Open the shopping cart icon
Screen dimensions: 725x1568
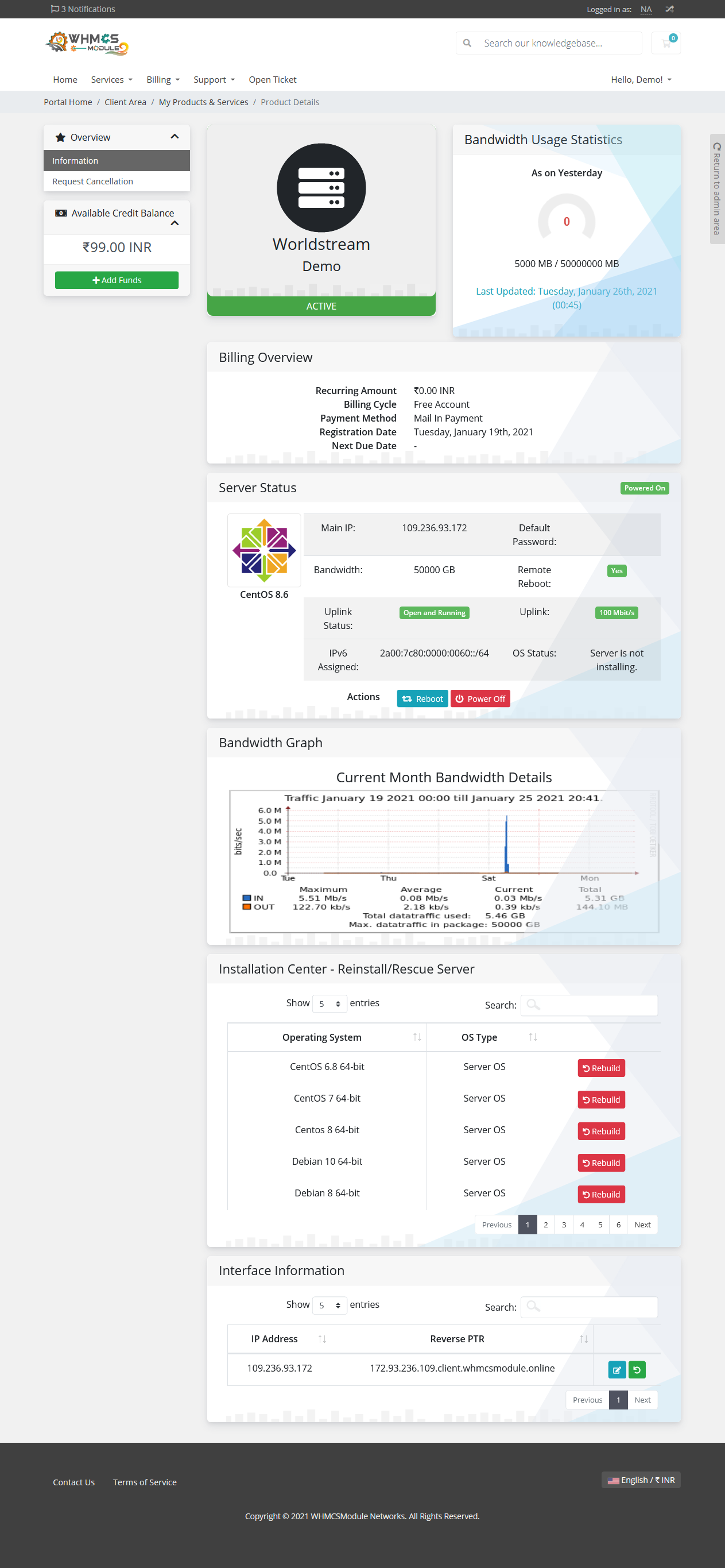coord(666,43)
